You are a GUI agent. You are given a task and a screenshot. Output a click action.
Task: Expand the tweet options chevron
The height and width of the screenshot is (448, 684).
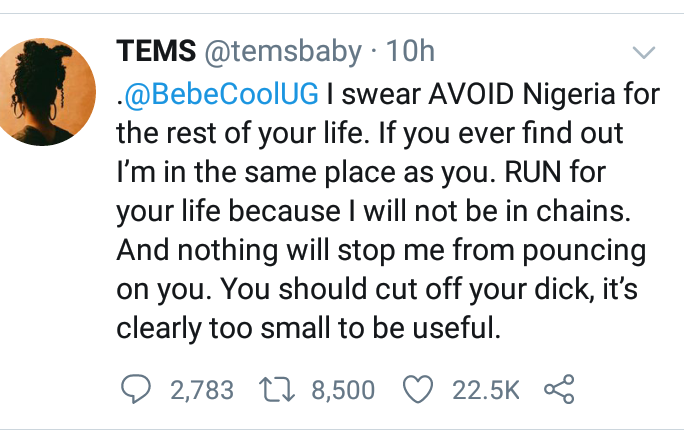pos(644,52)
